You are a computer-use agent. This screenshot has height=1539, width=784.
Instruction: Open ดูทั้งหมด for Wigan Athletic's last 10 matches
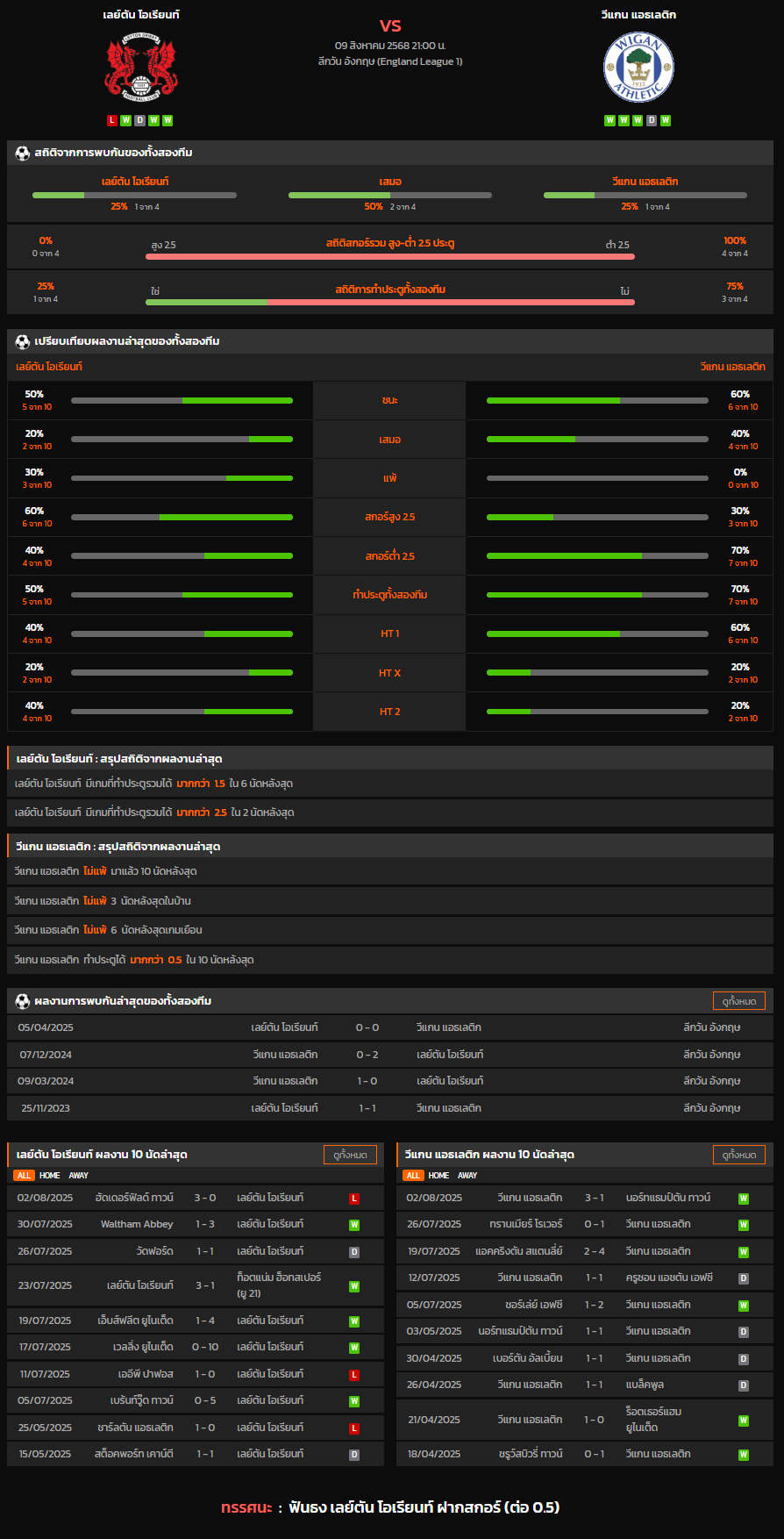point(739,1155)
